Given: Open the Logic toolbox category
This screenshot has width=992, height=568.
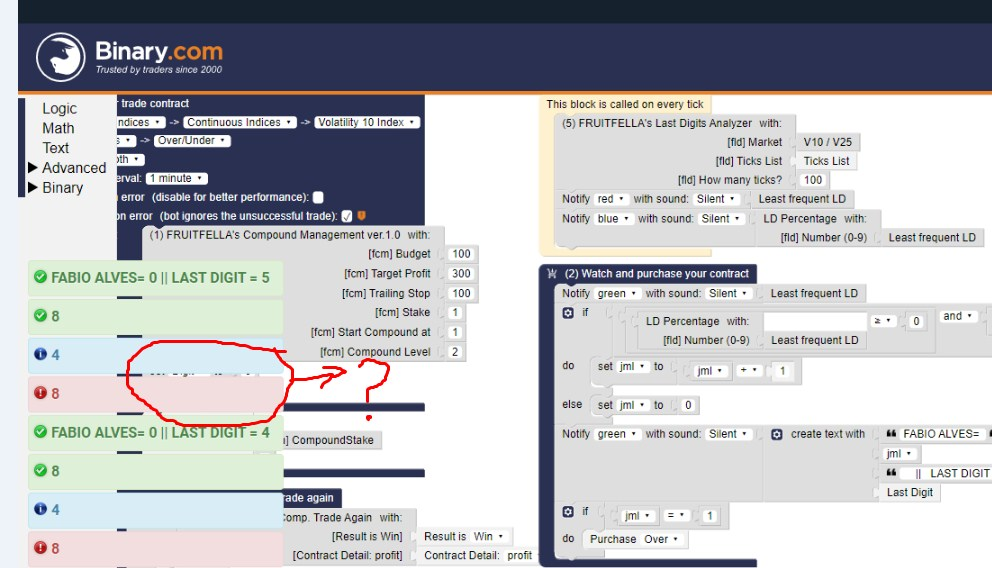Looking at the screenshot, I should click(x=59, y=109).
